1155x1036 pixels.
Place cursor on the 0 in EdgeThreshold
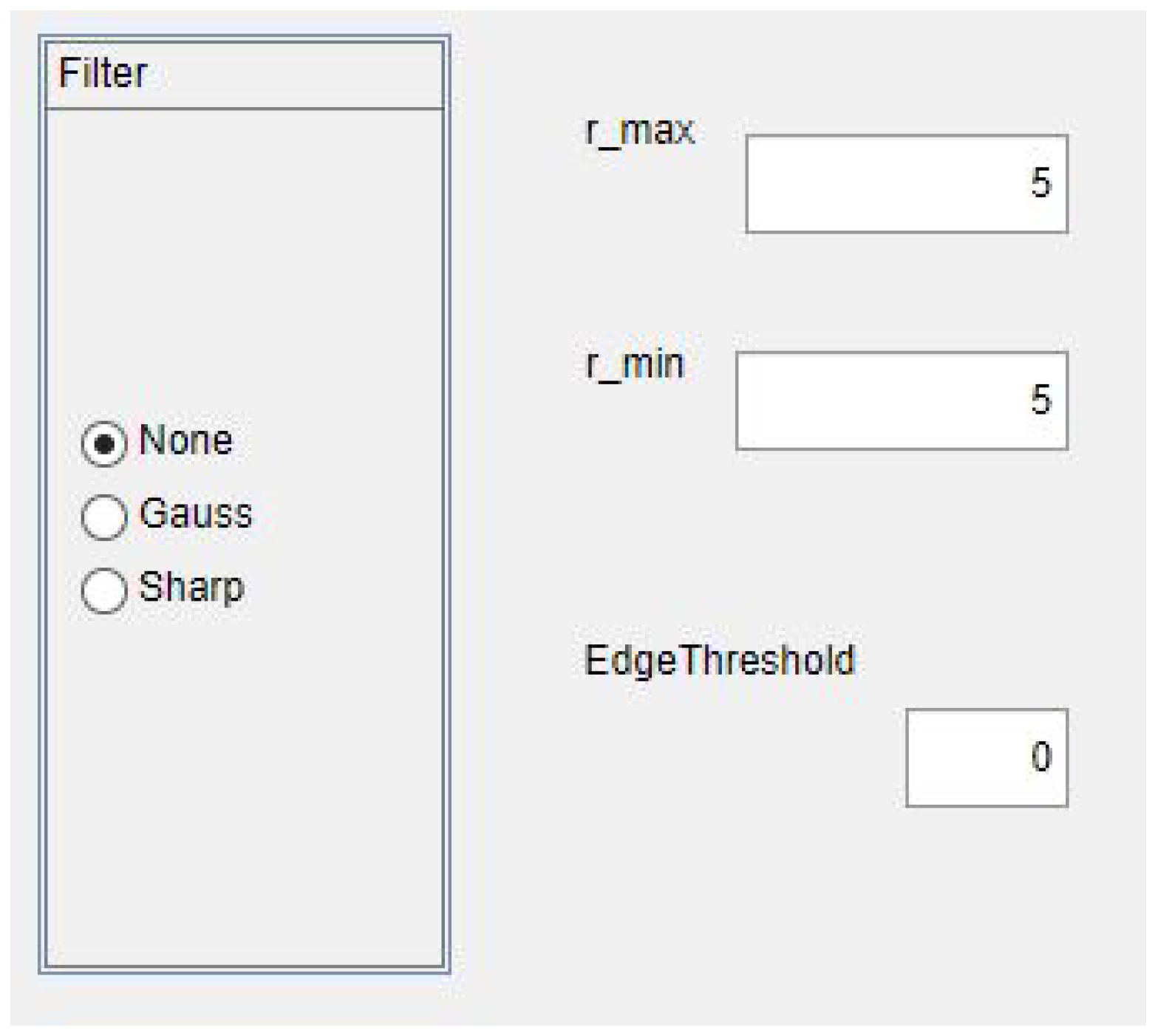pyautogui.click(x=1041, y=757)
